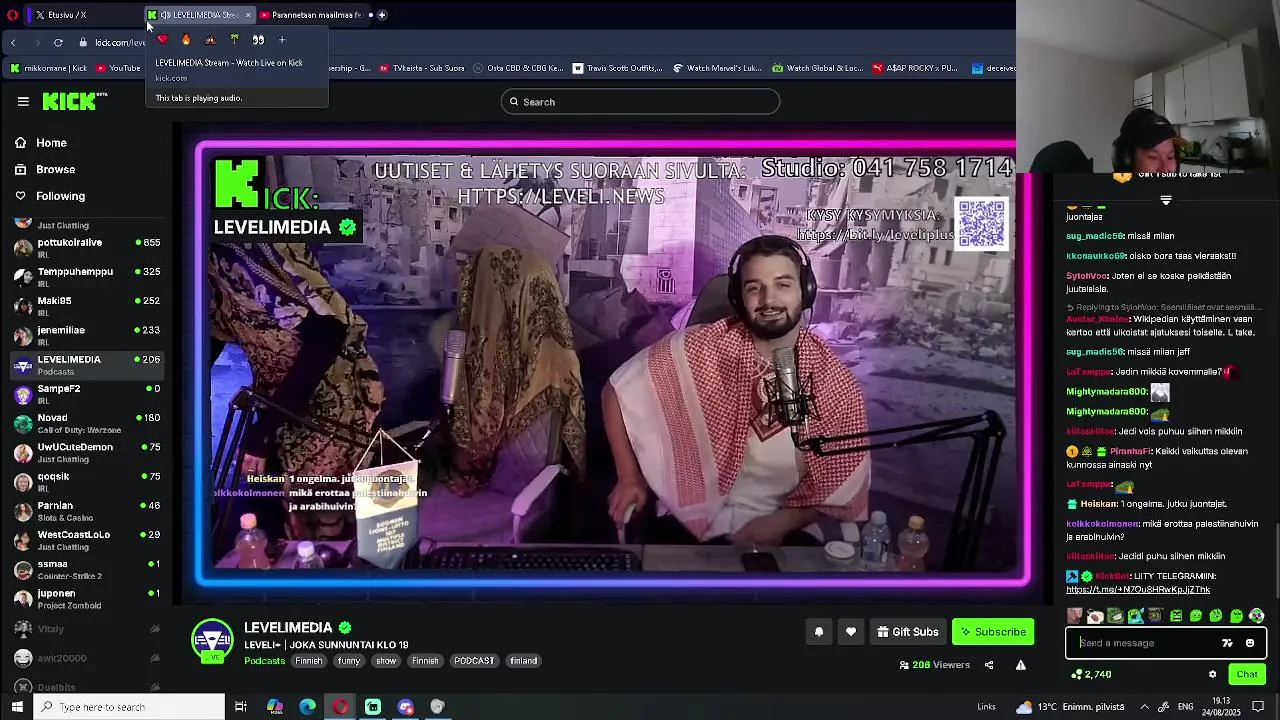Click the eyes emoji in the tab popup
1280x720 pixels.
[258, 40]
